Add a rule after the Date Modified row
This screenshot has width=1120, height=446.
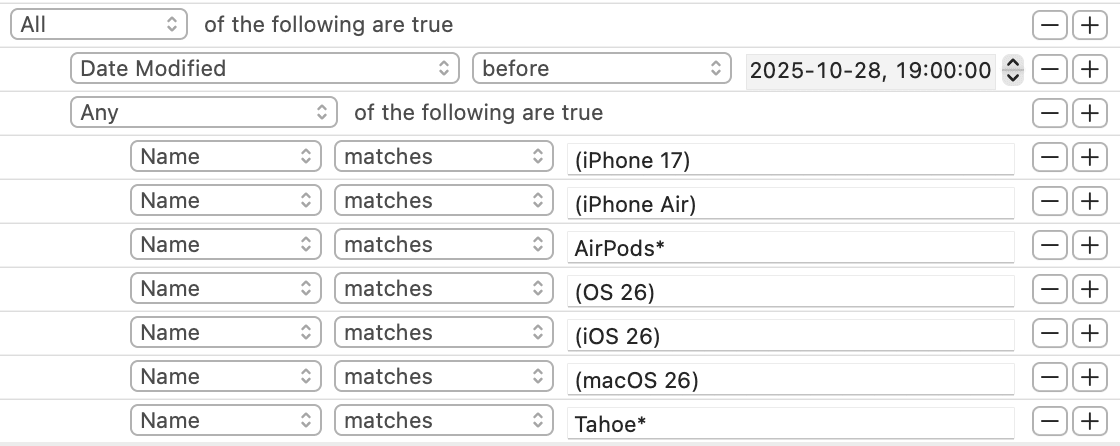pos(1088,69)
